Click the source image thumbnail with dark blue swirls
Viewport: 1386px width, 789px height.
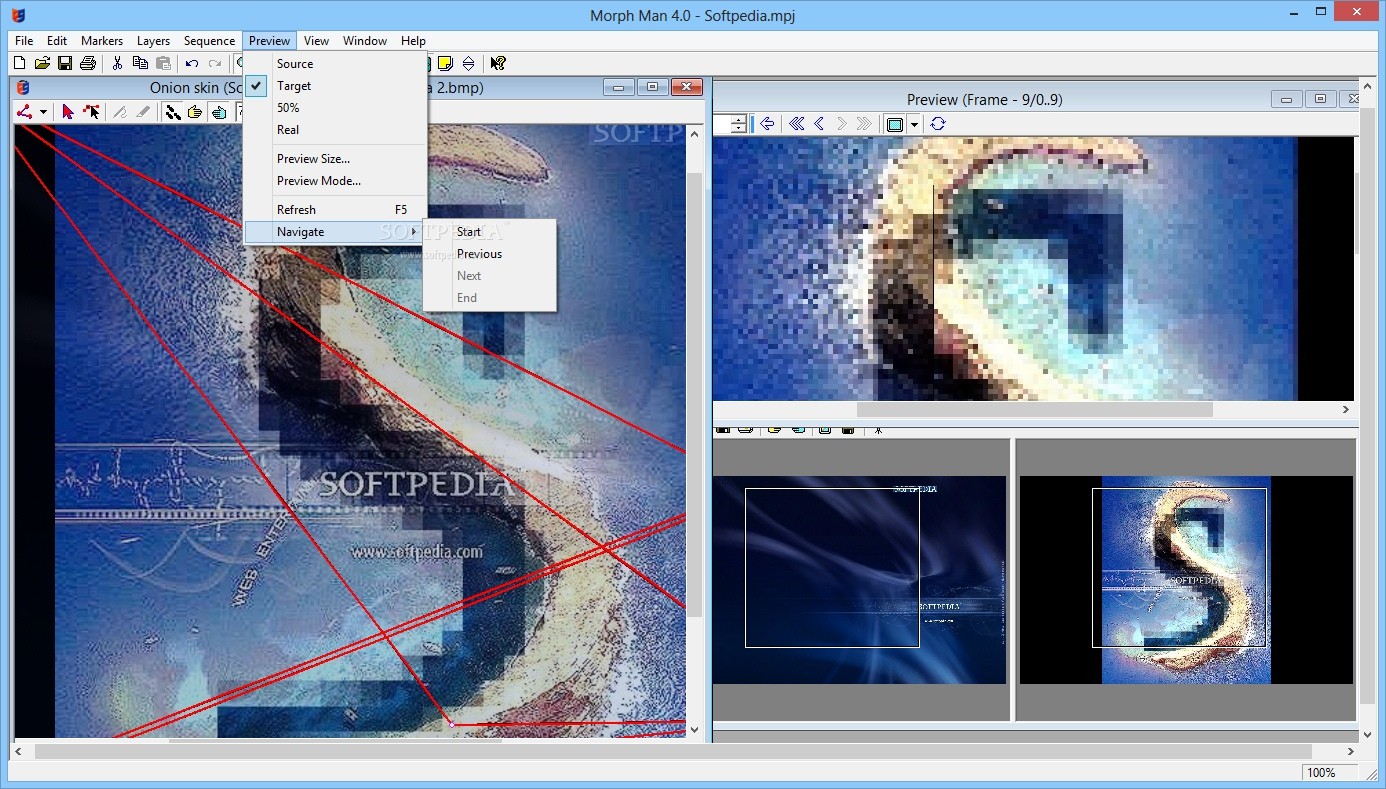[860, 580]
